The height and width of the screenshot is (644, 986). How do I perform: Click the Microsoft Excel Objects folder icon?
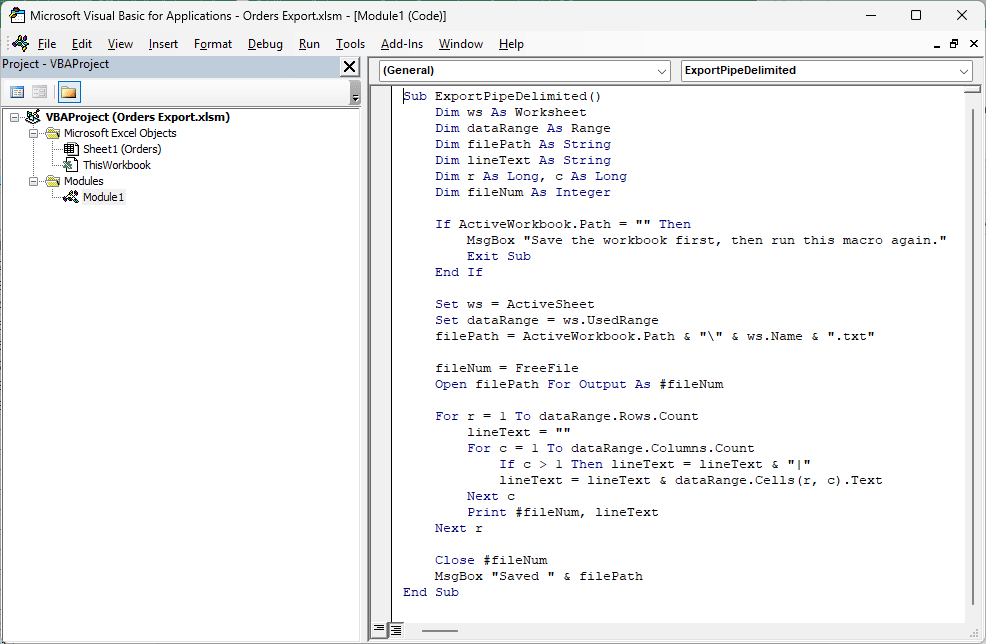click(x=53, y=133)
